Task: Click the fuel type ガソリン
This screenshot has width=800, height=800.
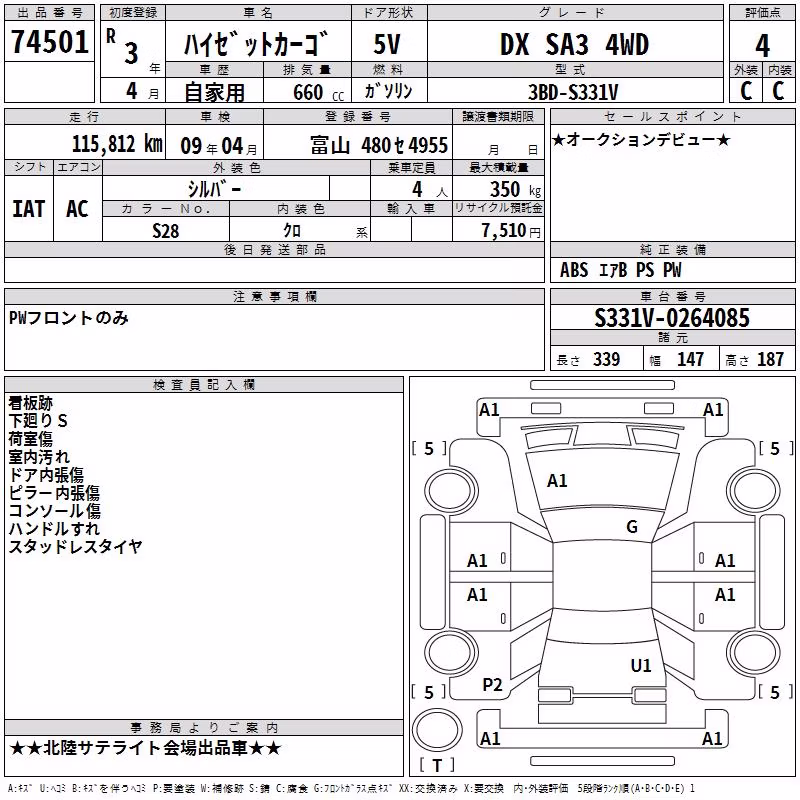Action: (x=388, y=91)
